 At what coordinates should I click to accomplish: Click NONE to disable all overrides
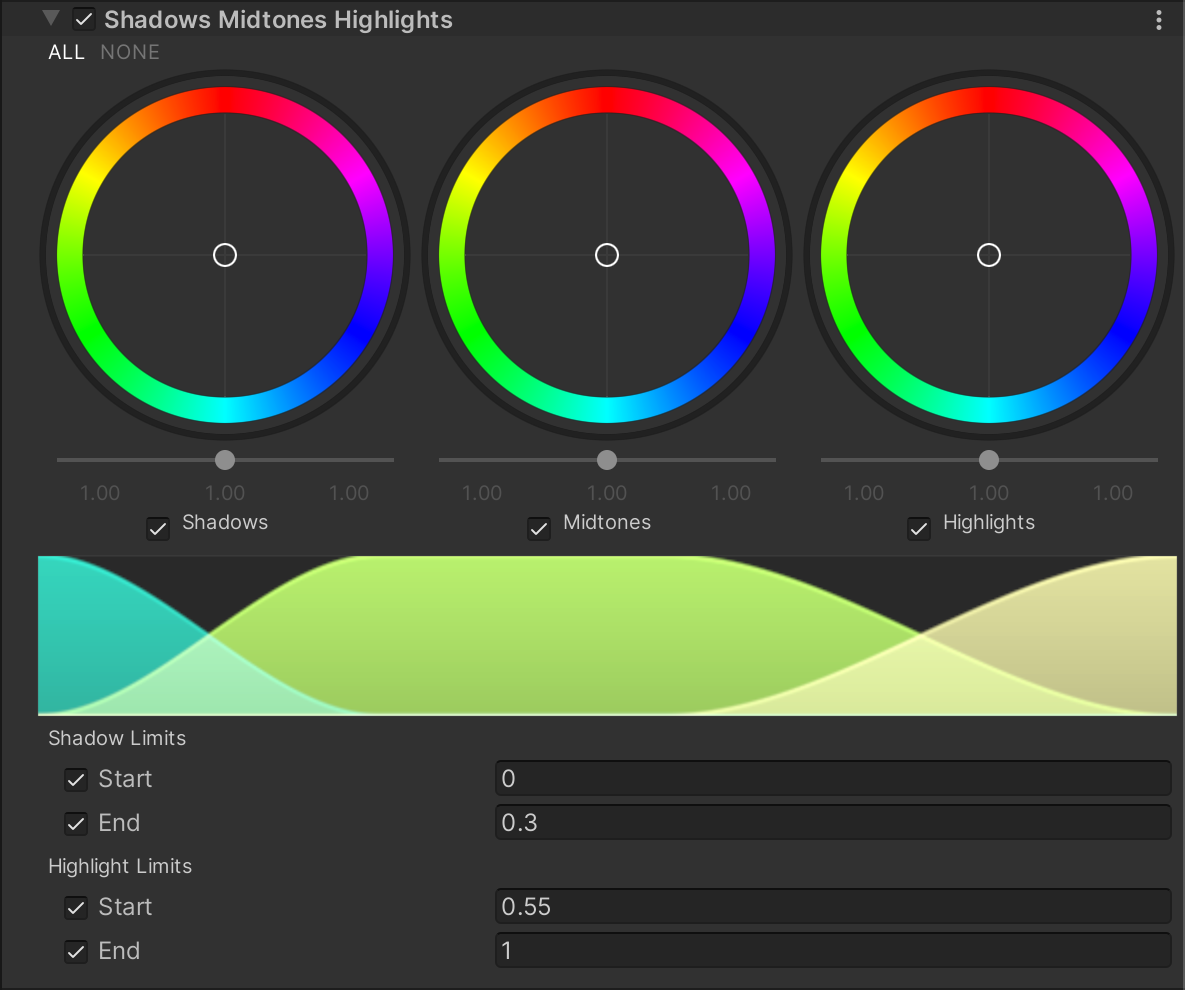(130, 52)
